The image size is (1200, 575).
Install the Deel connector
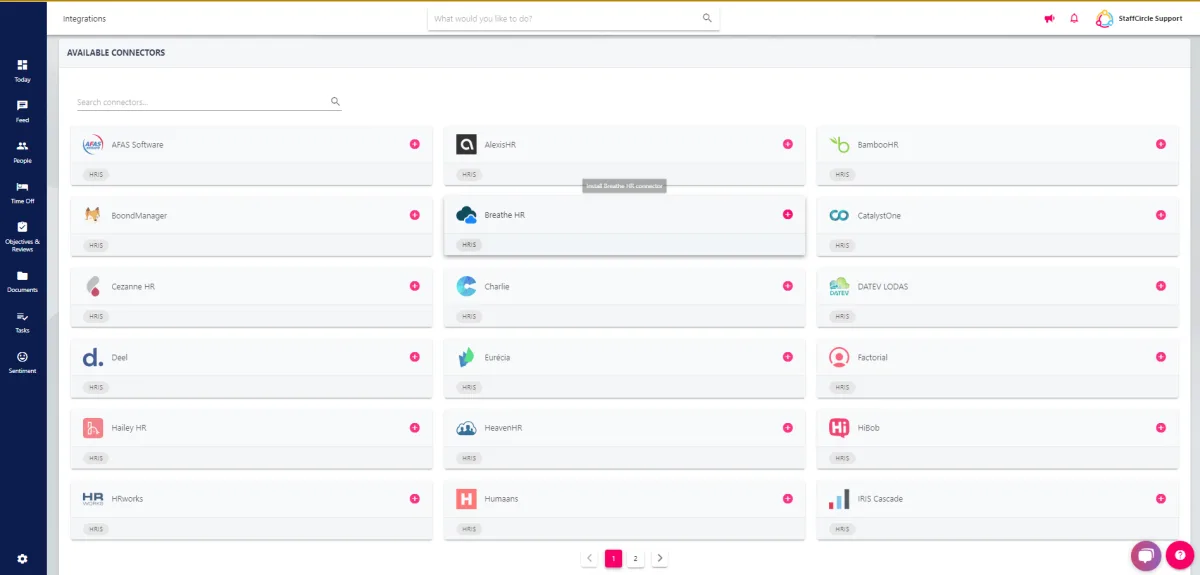point(414,357)
